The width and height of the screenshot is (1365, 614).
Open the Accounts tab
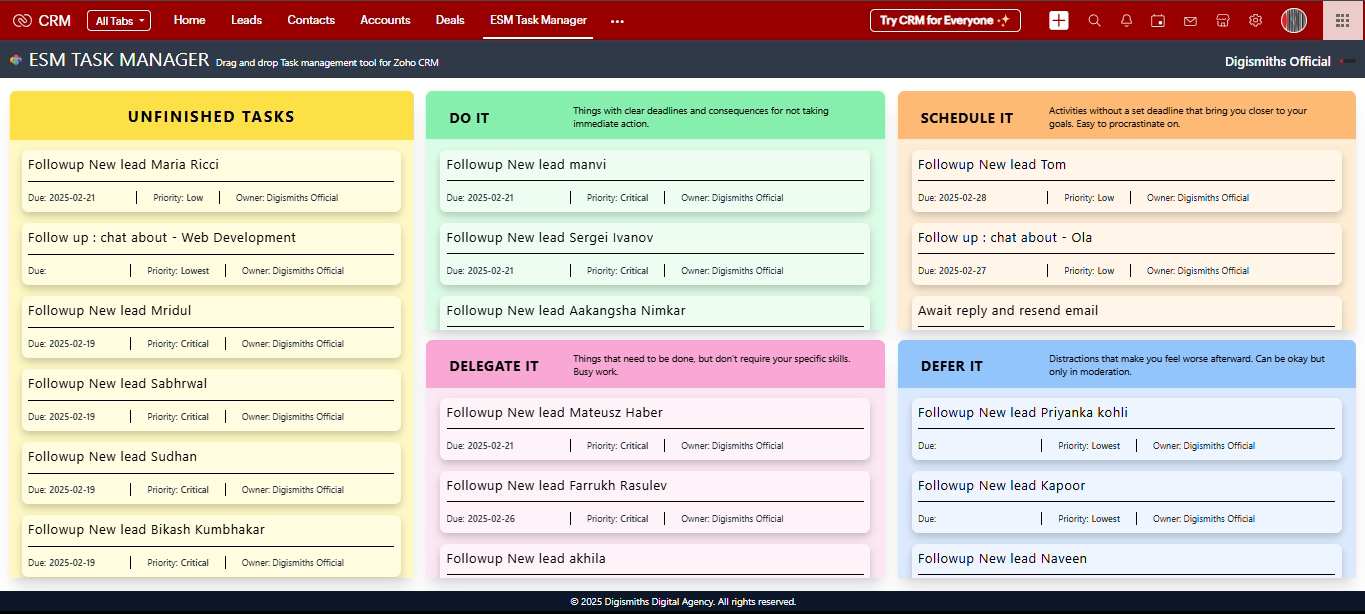(385, 20)
